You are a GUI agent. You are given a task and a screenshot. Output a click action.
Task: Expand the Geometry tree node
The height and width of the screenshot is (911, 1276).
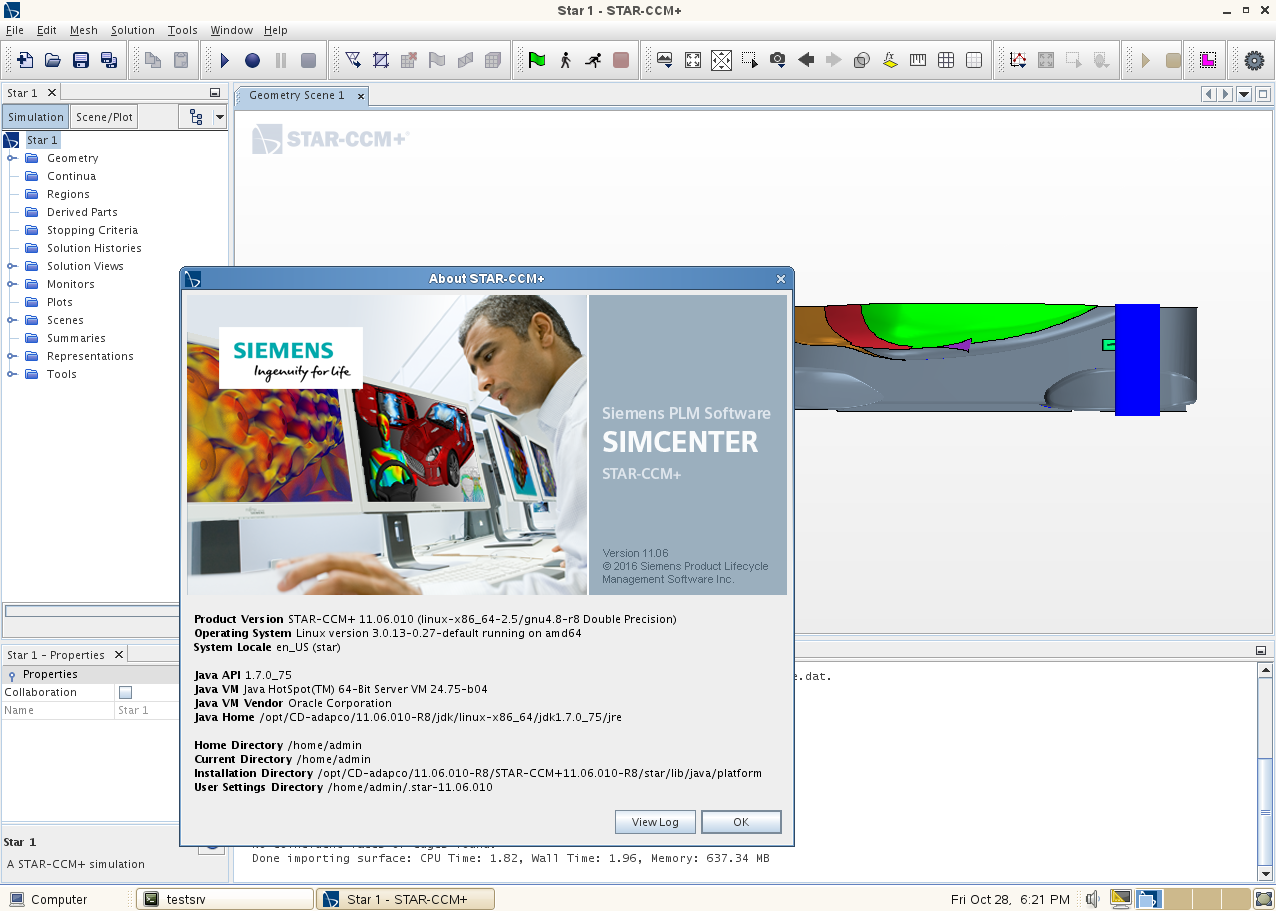tap(12, 158)
